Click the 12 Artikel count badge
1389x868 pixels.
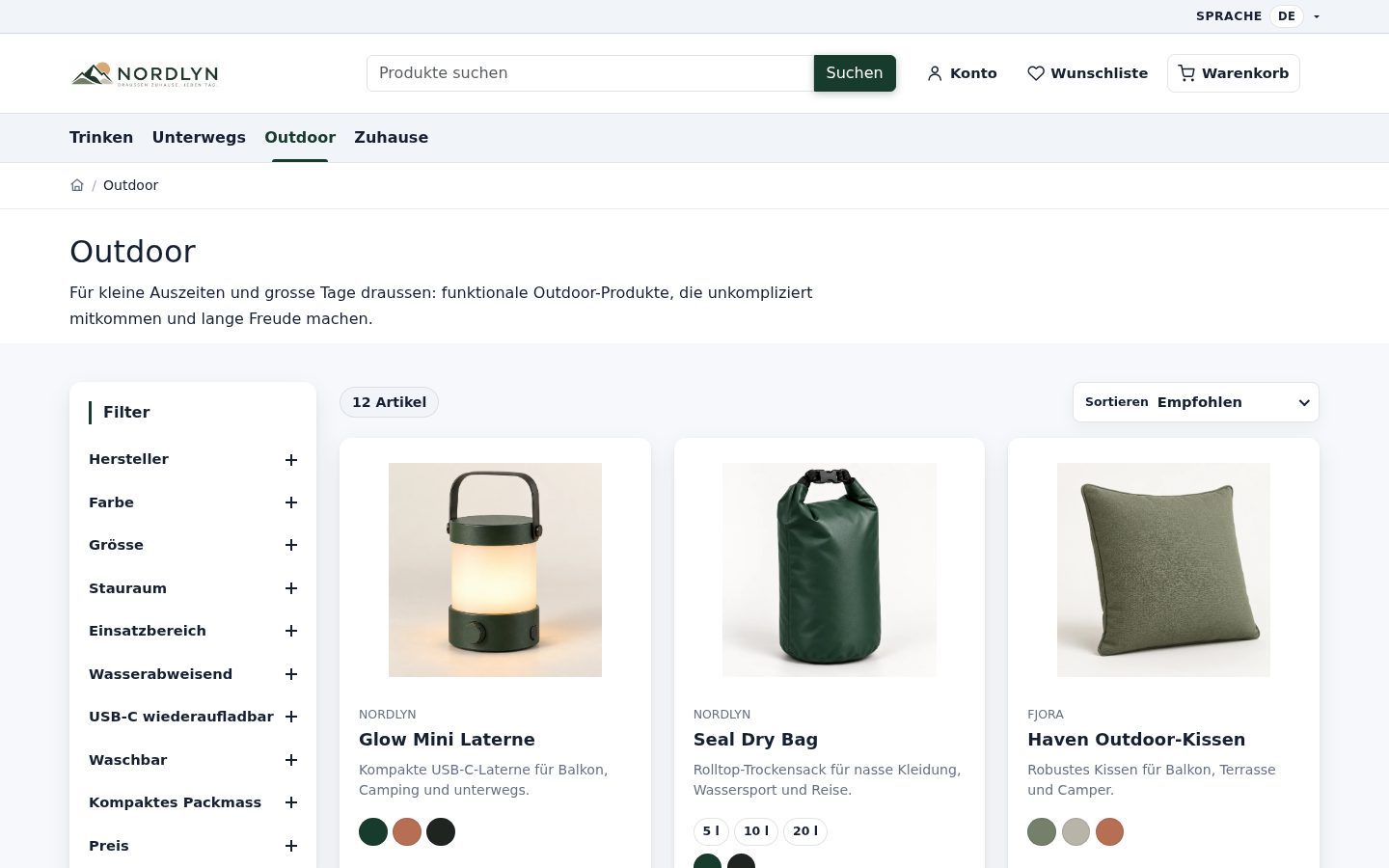click(389, 402)
